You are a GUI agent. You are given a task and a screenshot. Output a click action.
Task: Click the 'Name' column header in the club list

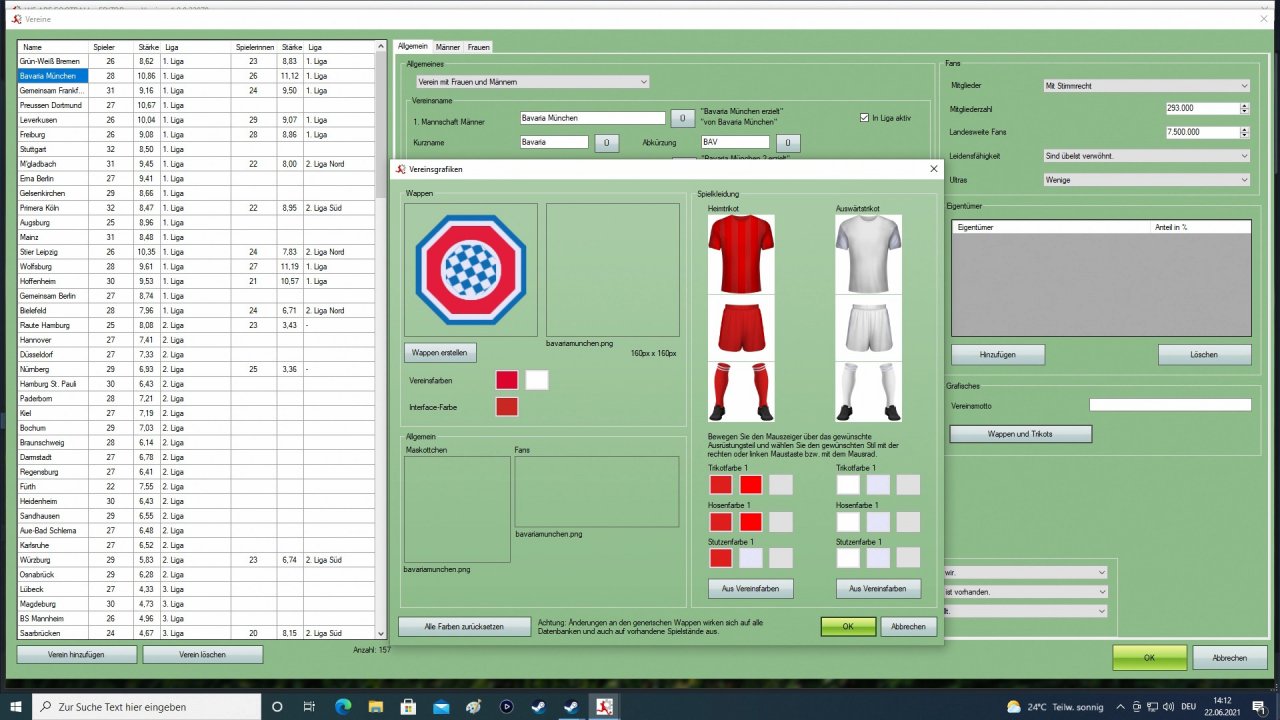pyautogui.click(x=55, y=47)
